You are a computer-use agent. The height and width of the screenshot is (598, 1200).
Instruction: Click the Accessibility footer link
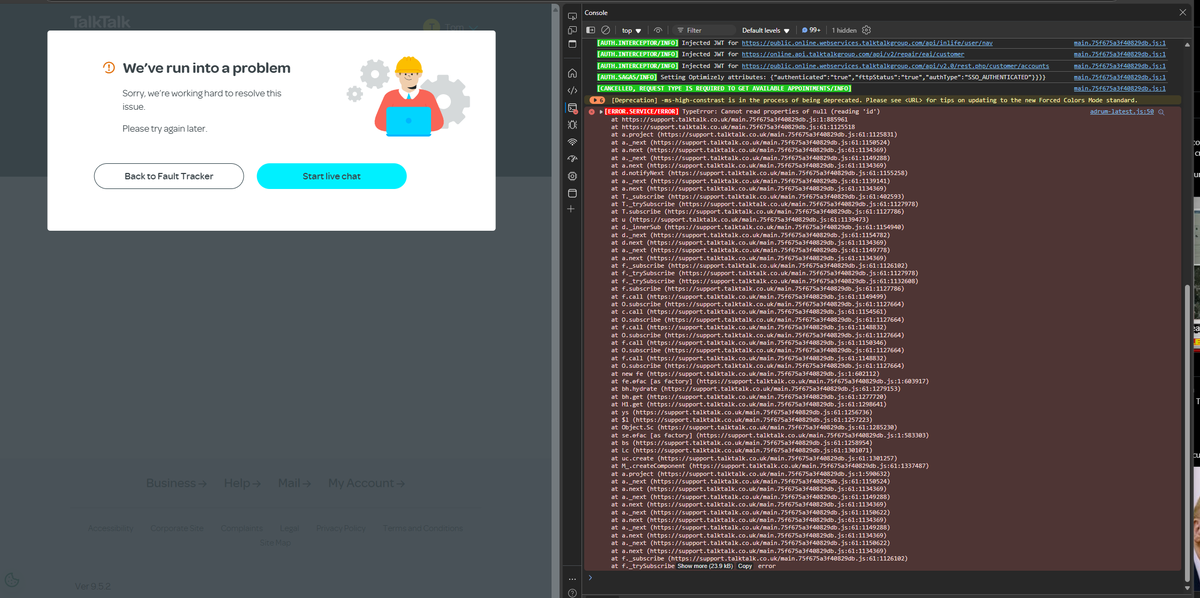coord(110,528)
